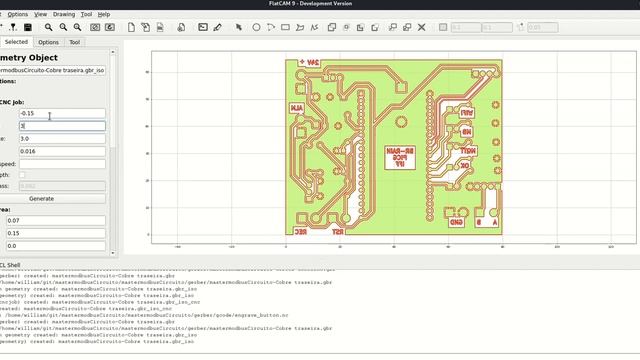Choose the Add Path drawing tool
Screen dimensions: 640x360
(x=314, y=27)
